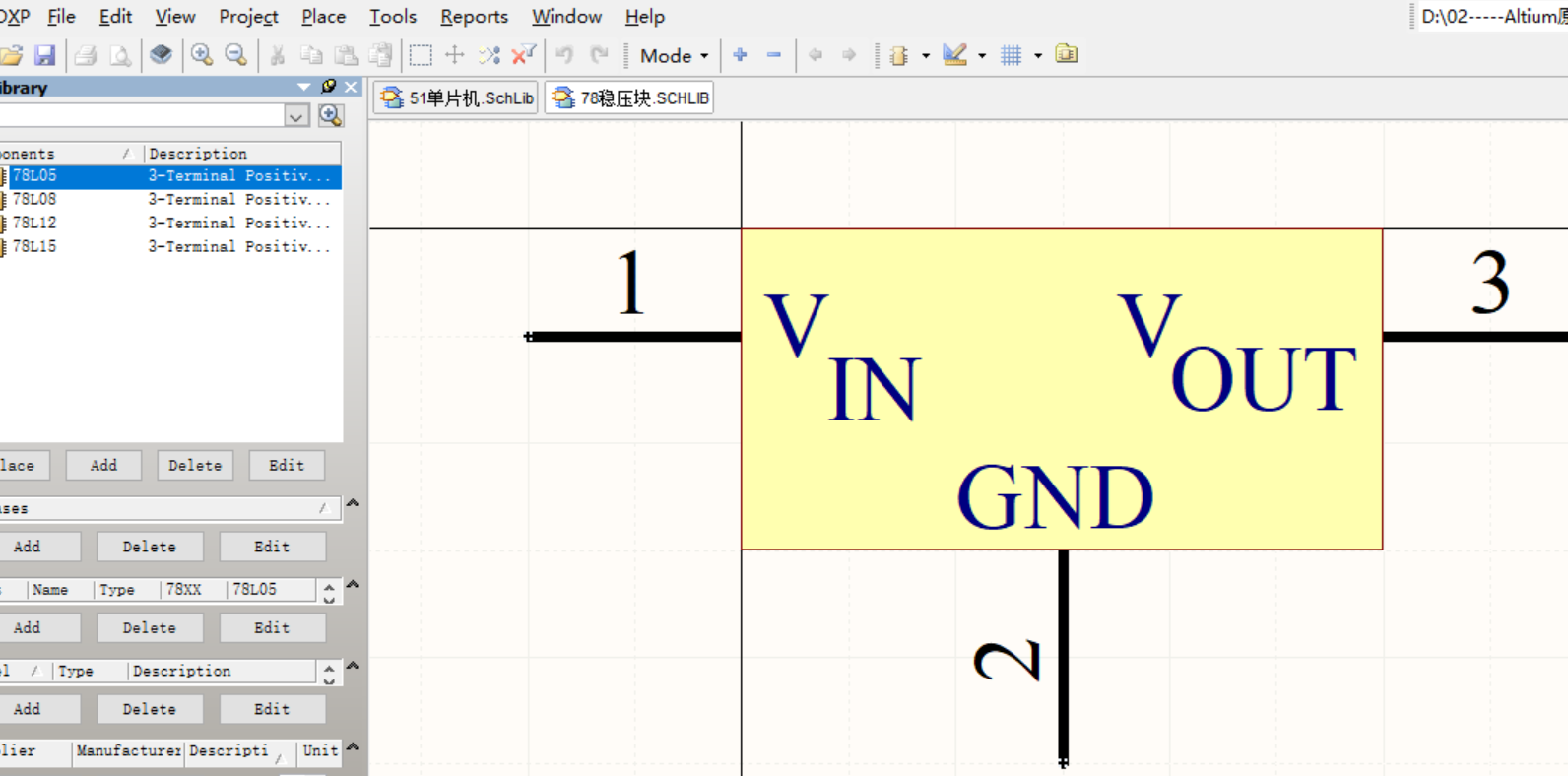Click the layers/workspace panel icon
Image resolution: width=1568 pixels, height=776 pixels.
pos(162,55)
